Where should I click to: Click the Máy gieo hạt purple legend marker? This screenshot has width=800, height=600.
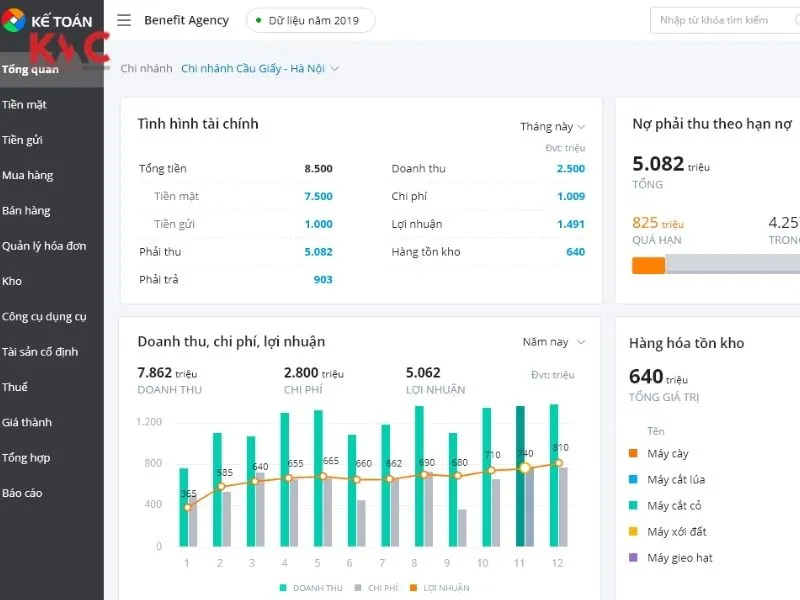(633, 558)
